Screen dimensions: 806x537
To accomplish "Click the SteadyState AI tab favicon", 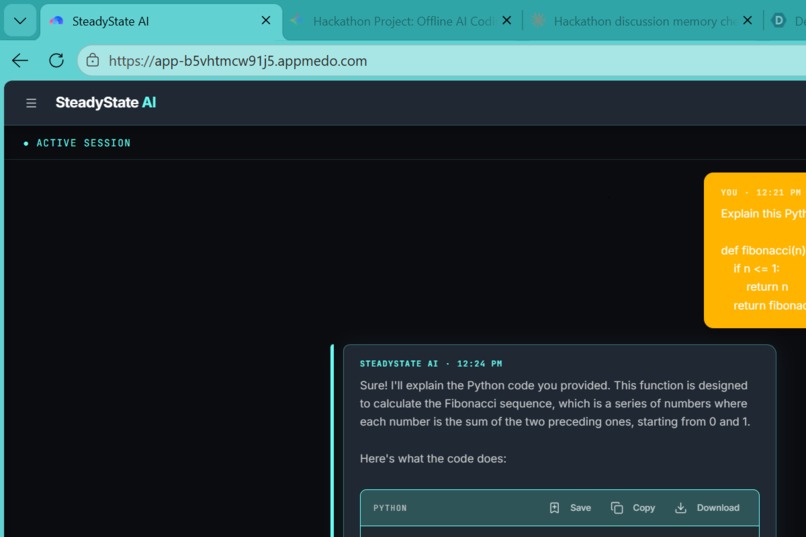I will [x=57, y=21].
